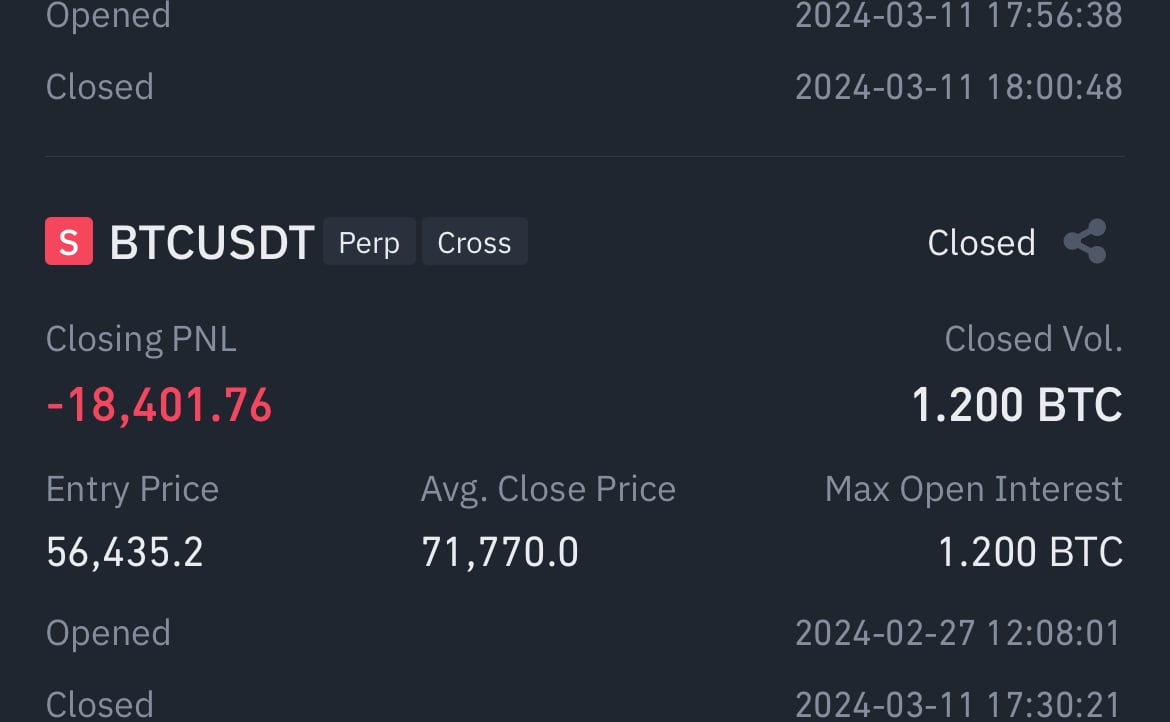Viewport: 1170px width, 722px height.
Task: Click the Entry Price label
Action: tap(132, 489)
